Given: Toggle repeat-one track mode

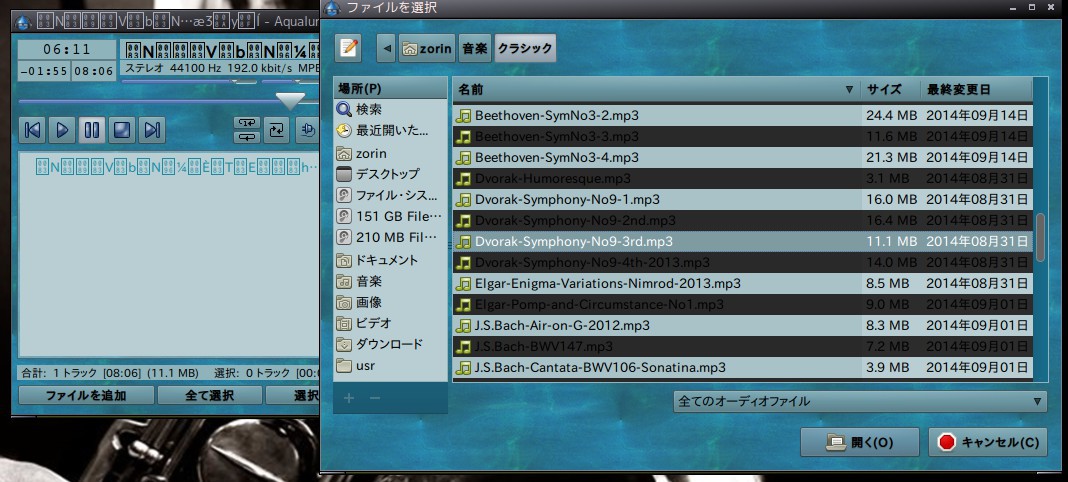Looking at the screenshot, I should click(x=247, y=123).
